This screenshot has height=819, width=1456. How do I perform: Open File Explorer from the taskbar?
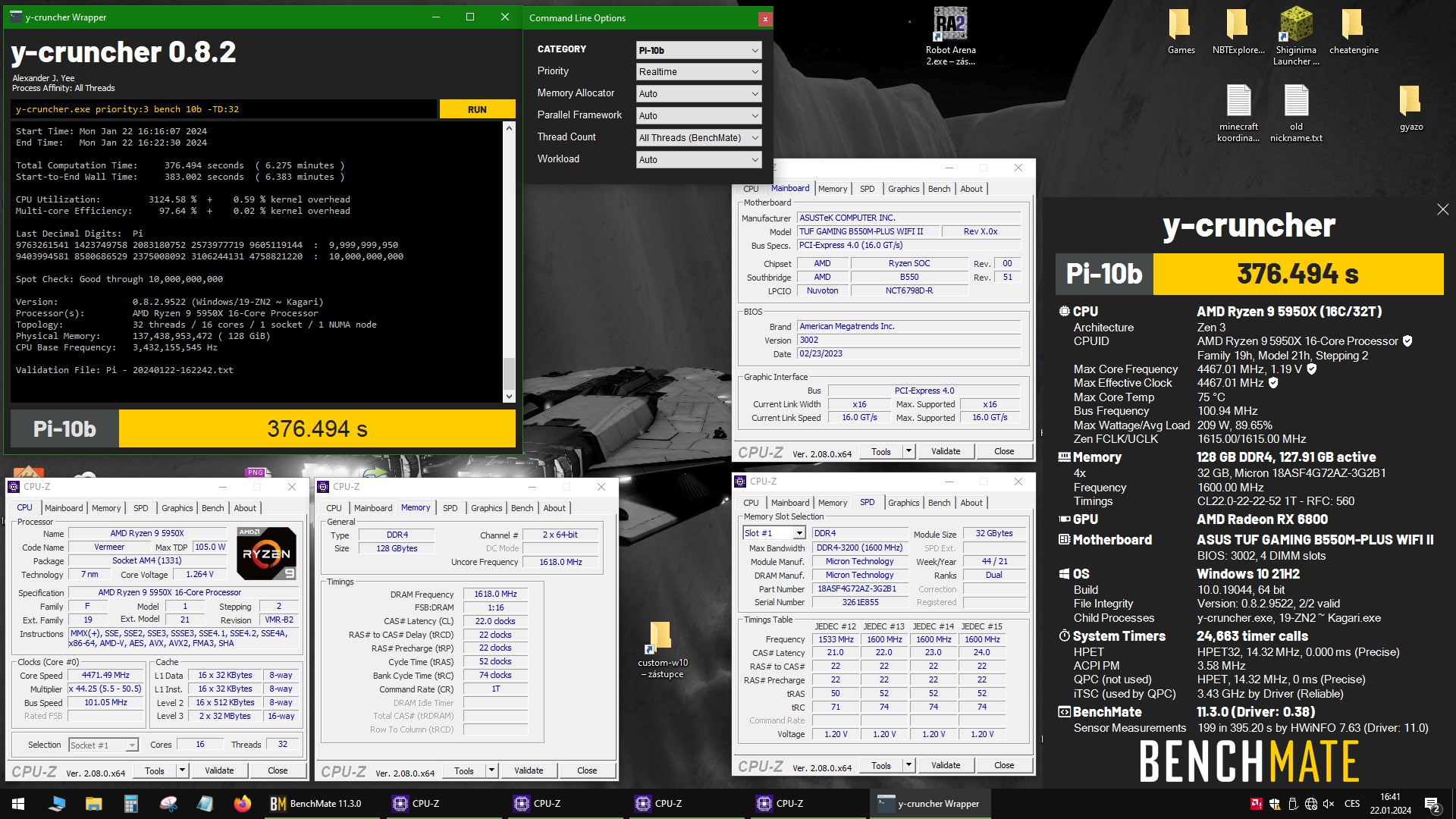pos(93,804)
